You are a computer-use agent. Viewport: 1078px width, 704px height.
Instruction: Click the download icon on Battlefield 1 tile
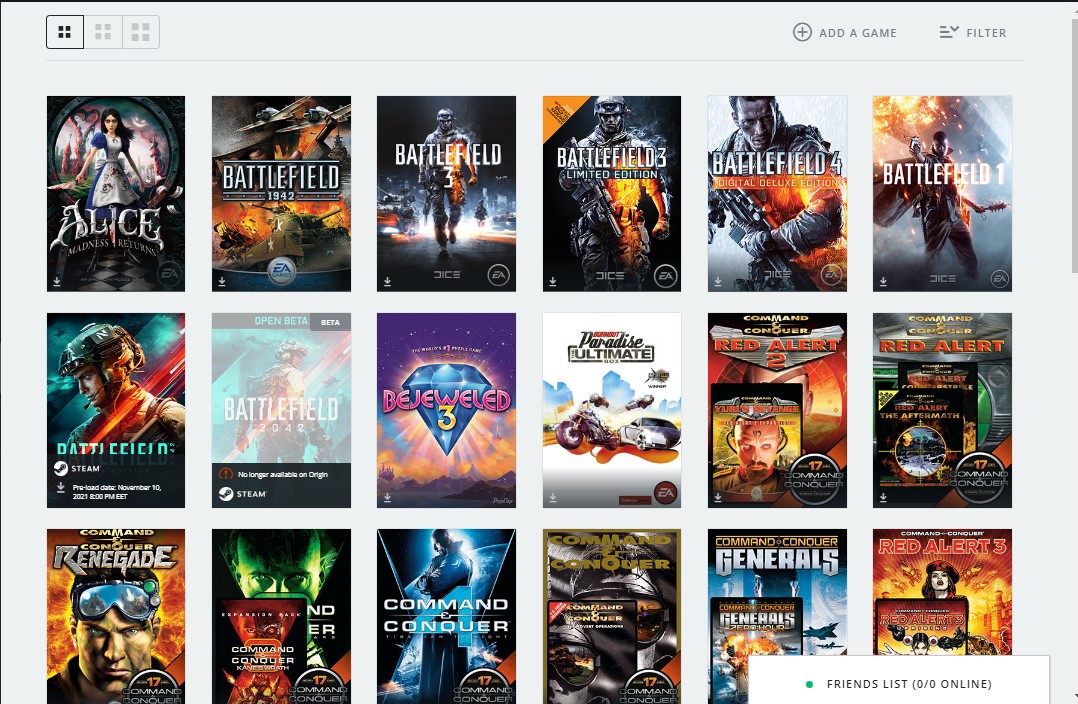[x=883, y=281]
